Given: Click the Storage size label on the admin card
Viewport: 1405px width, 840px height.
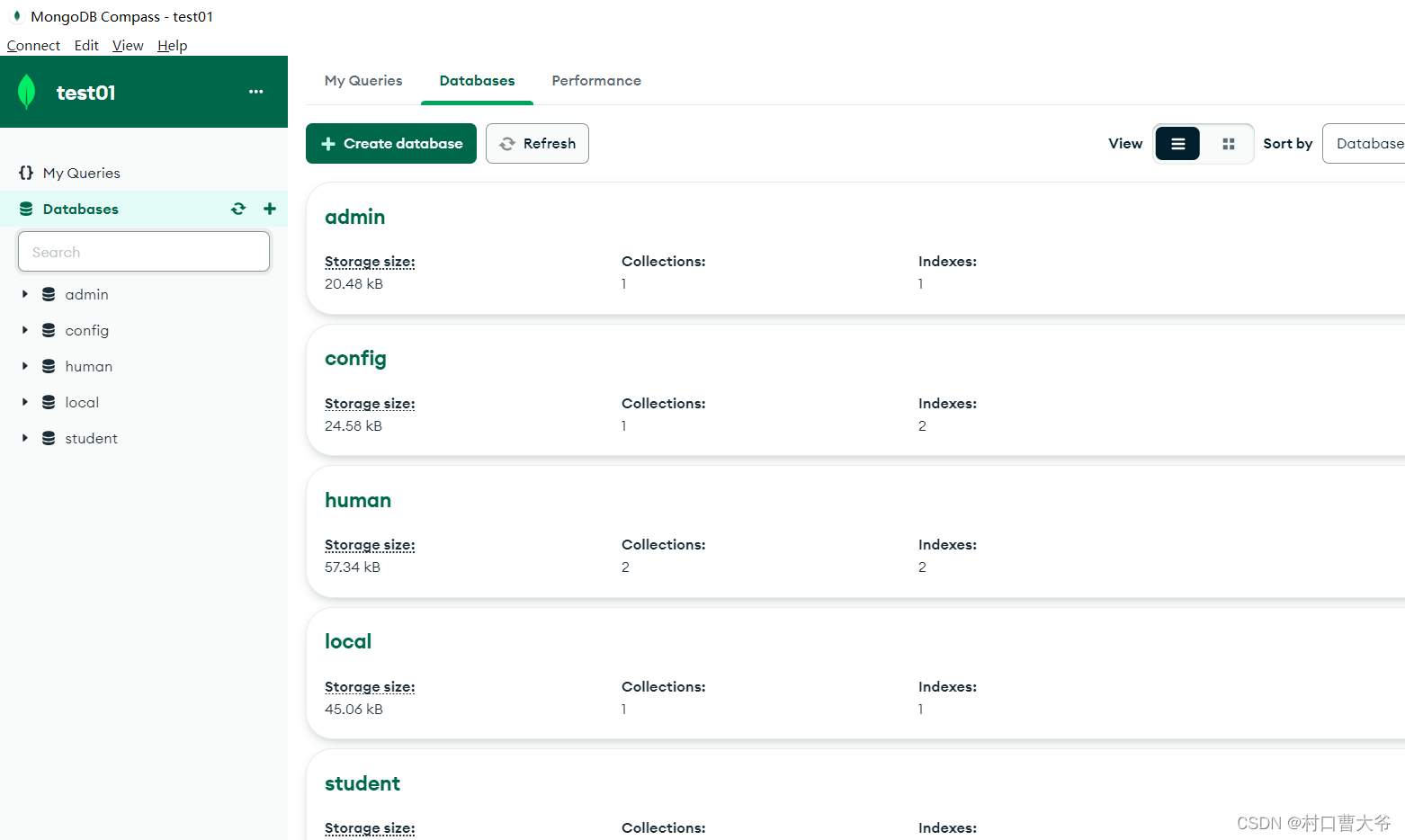Looking at the screenshot, I should tap(369, 261).
